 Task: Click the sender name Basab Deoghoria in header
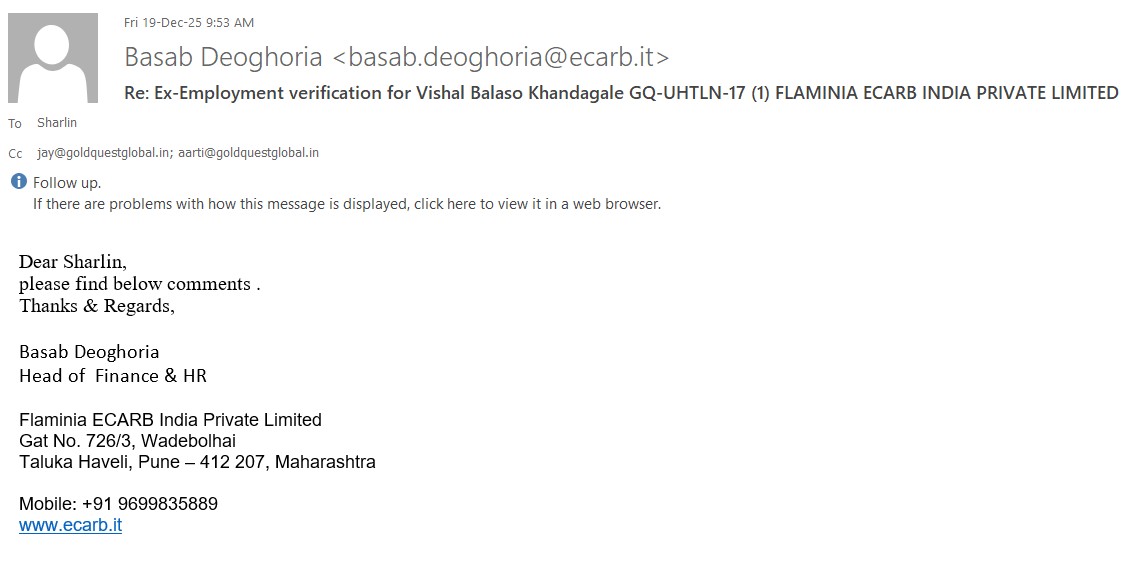point(223,57)
